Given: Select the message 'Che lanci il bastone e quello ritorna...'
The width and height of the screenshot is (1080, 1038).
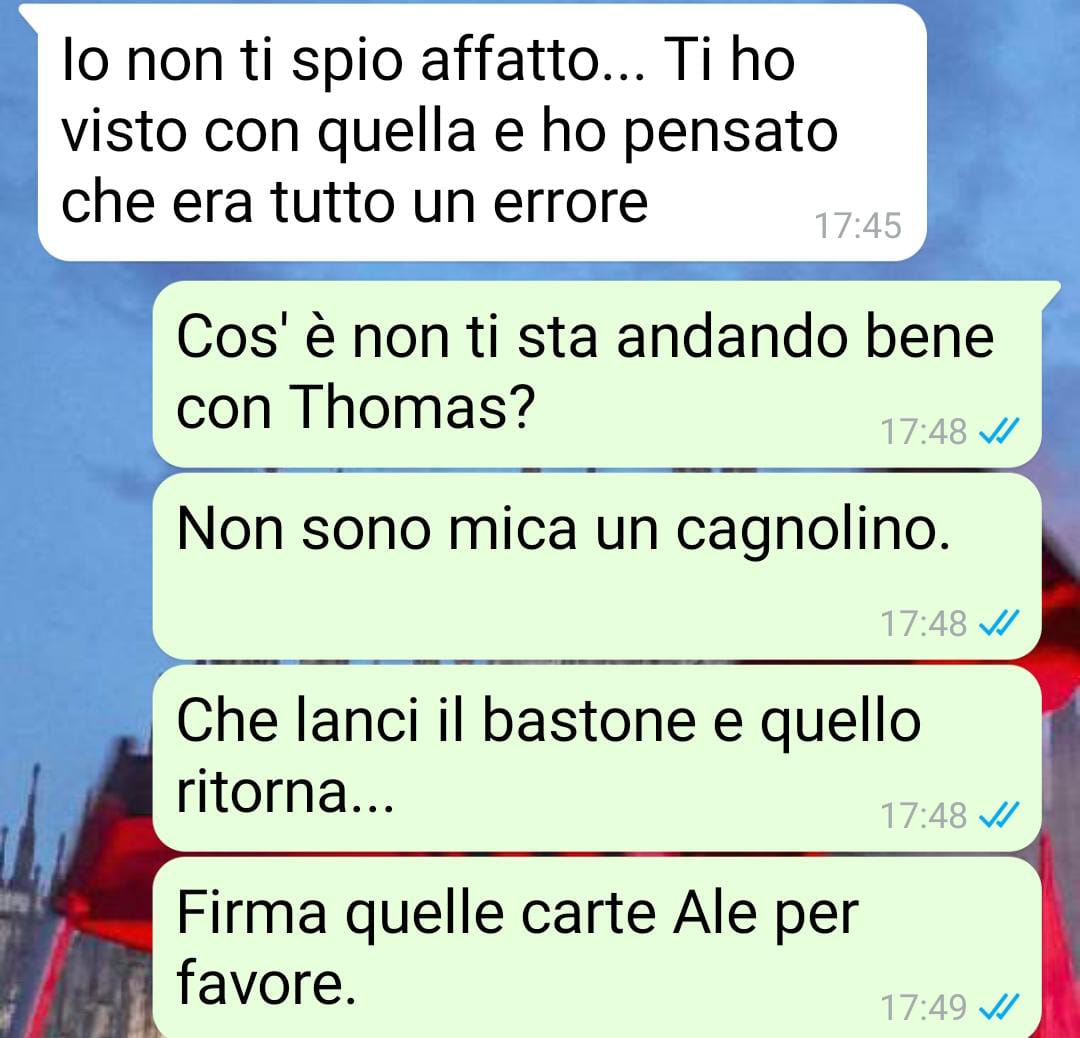Looking at the screenshot, I should point(596,758).
